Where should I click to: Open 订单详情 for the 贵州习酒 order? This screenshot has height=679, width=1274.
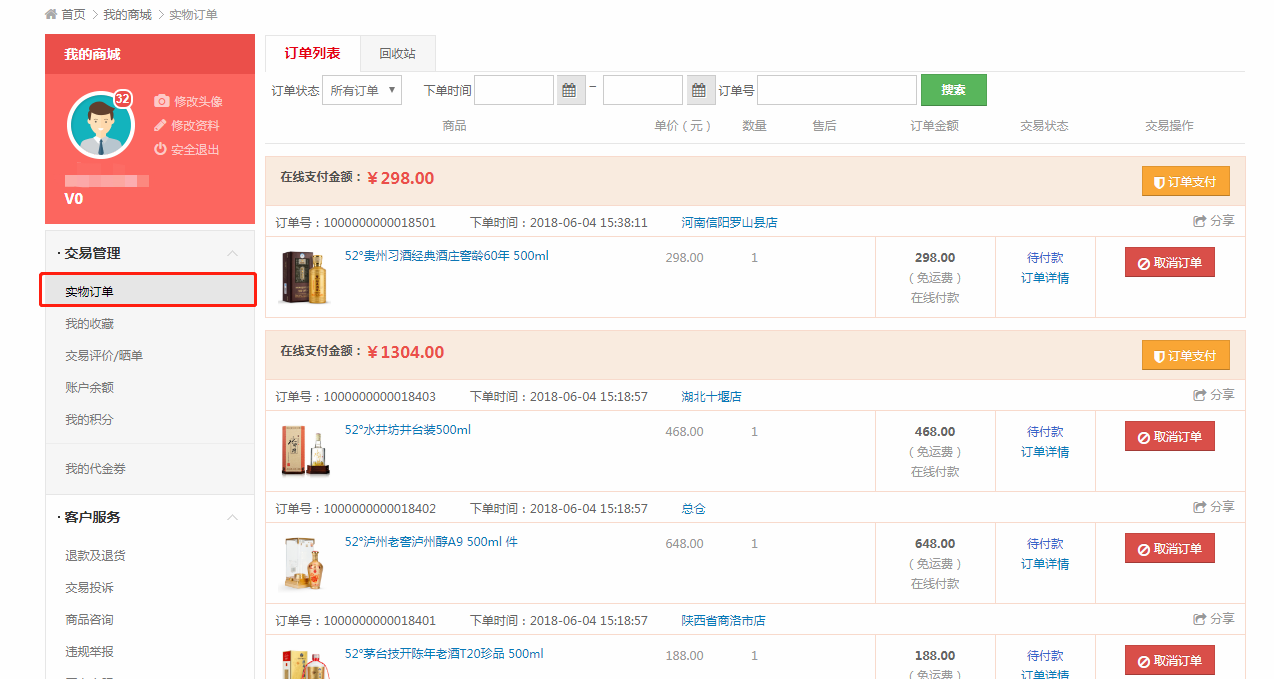pyautogui.click(x=1045, y=278)
